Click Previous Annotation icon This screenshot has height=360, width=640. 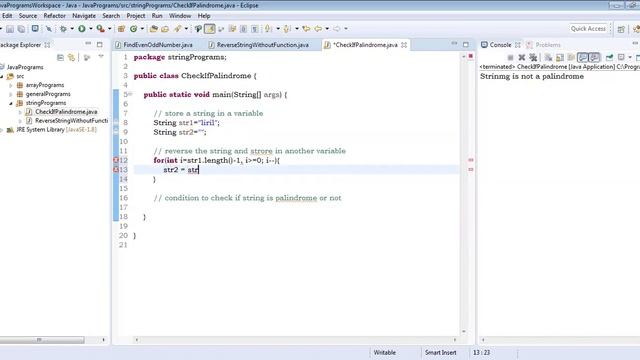287,29
